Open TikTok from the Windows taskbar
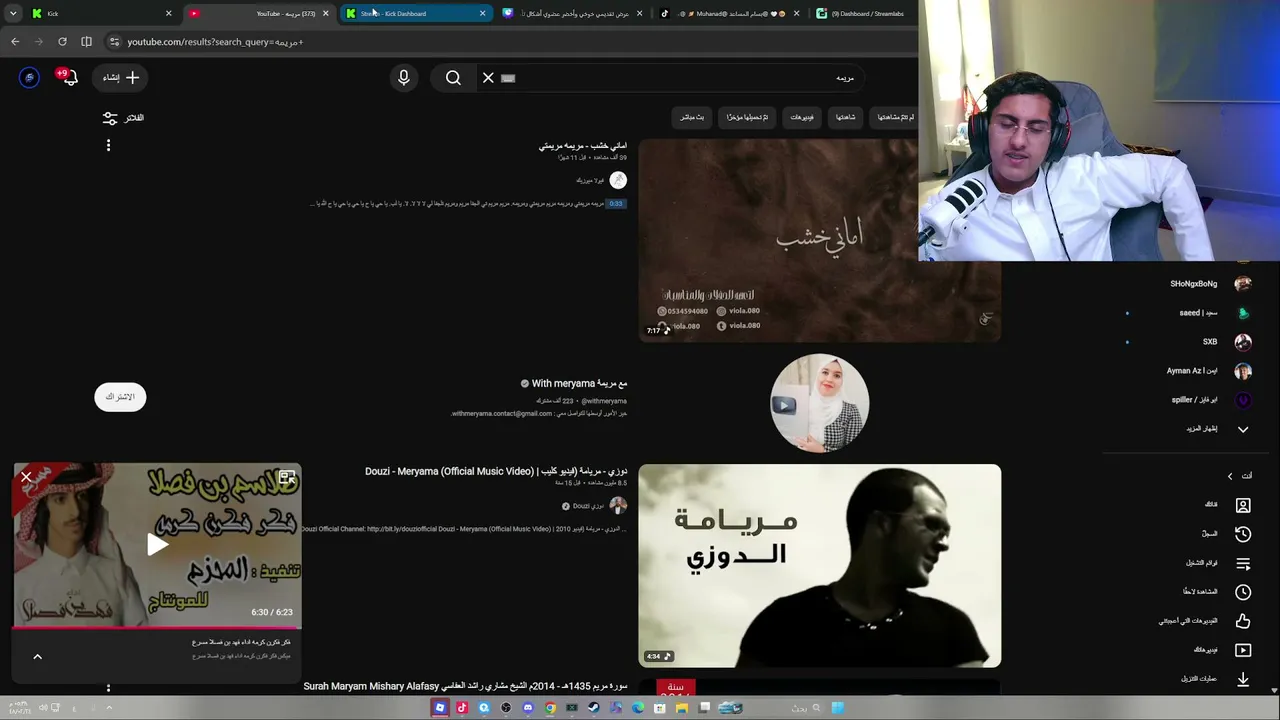This screenshot has height=720, width=1280. 462,708
